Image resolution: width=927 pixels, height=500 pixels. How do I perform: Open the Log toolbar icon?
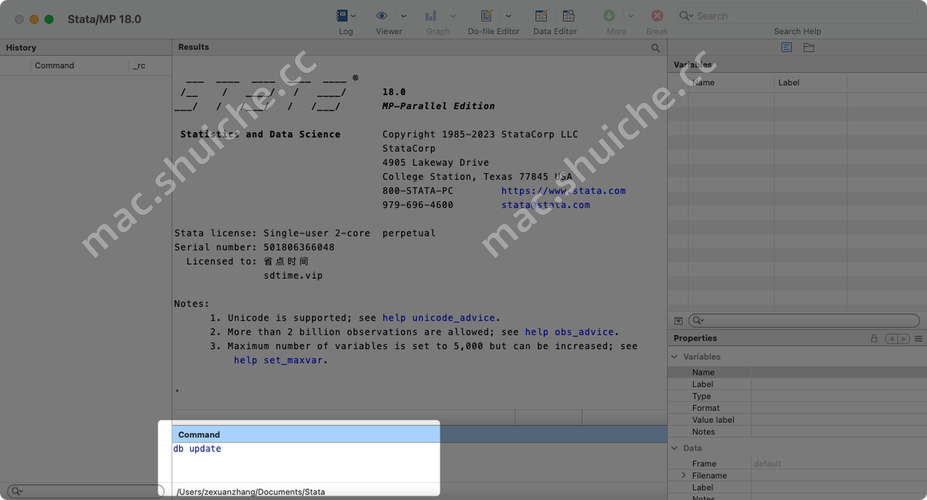[x=343, y=16]
